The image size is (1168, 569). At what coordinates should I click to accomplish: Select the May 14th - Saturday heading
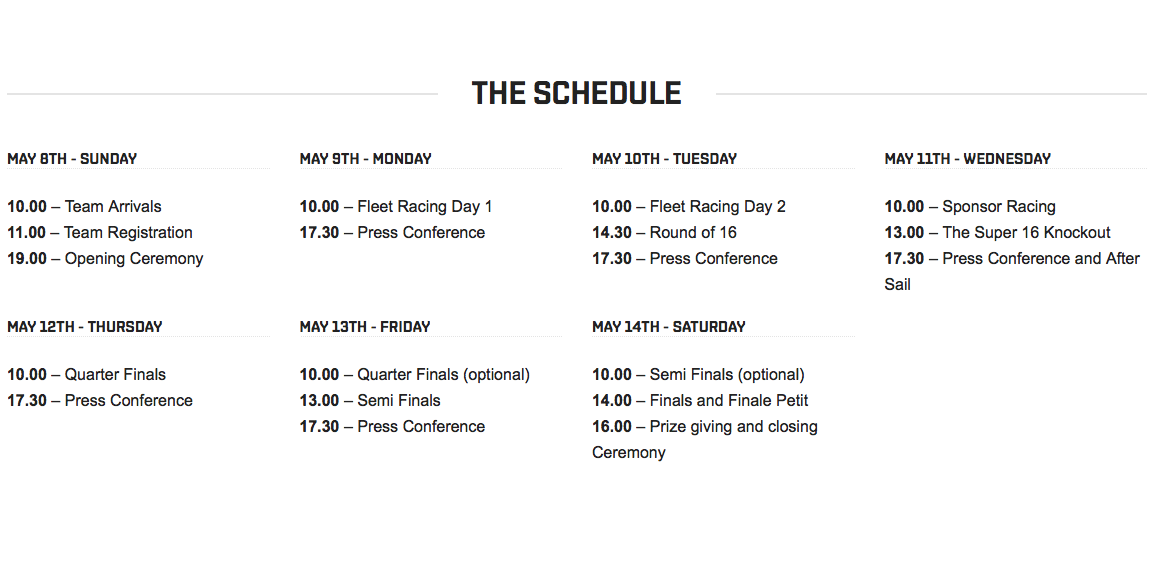click(669, 327)
